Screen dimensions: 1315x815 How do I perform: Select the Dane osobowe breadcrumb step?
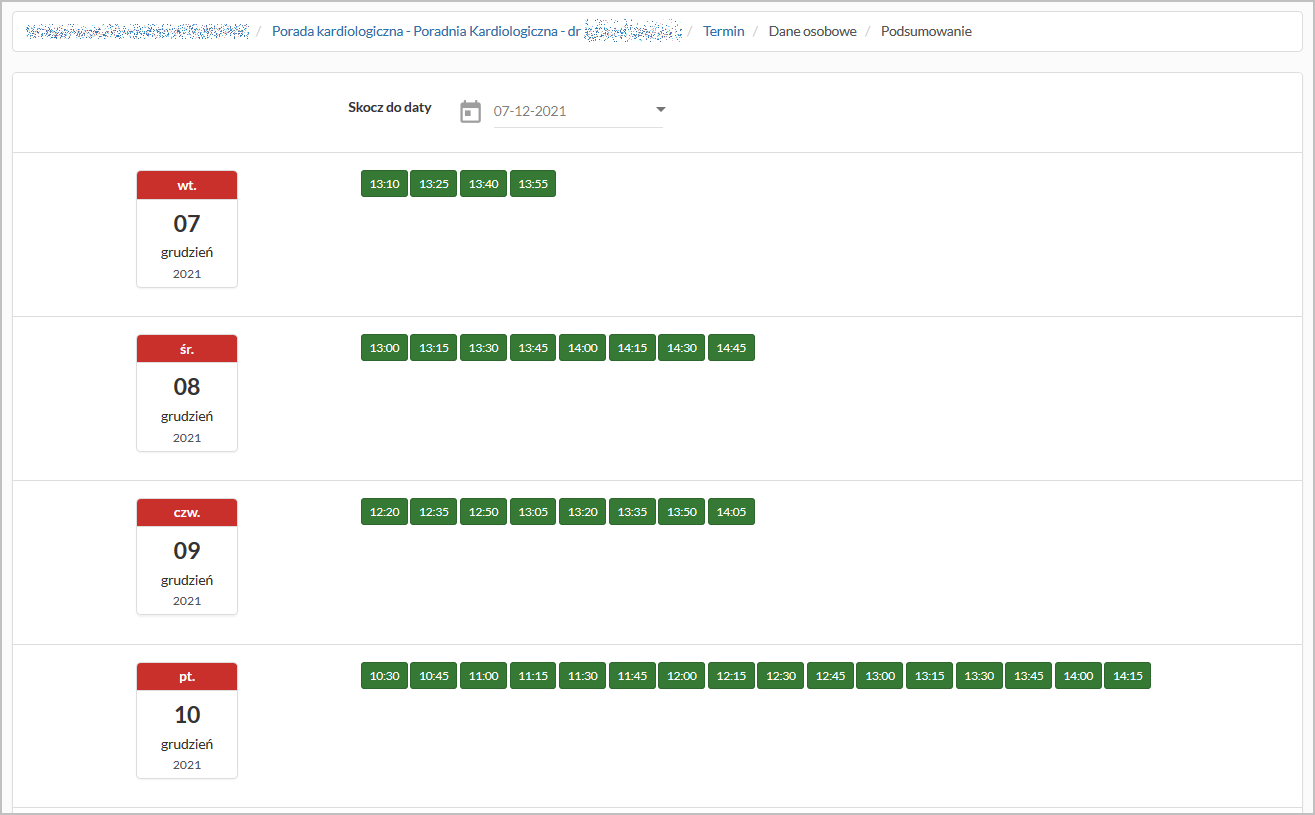click(x=812, y=31)
